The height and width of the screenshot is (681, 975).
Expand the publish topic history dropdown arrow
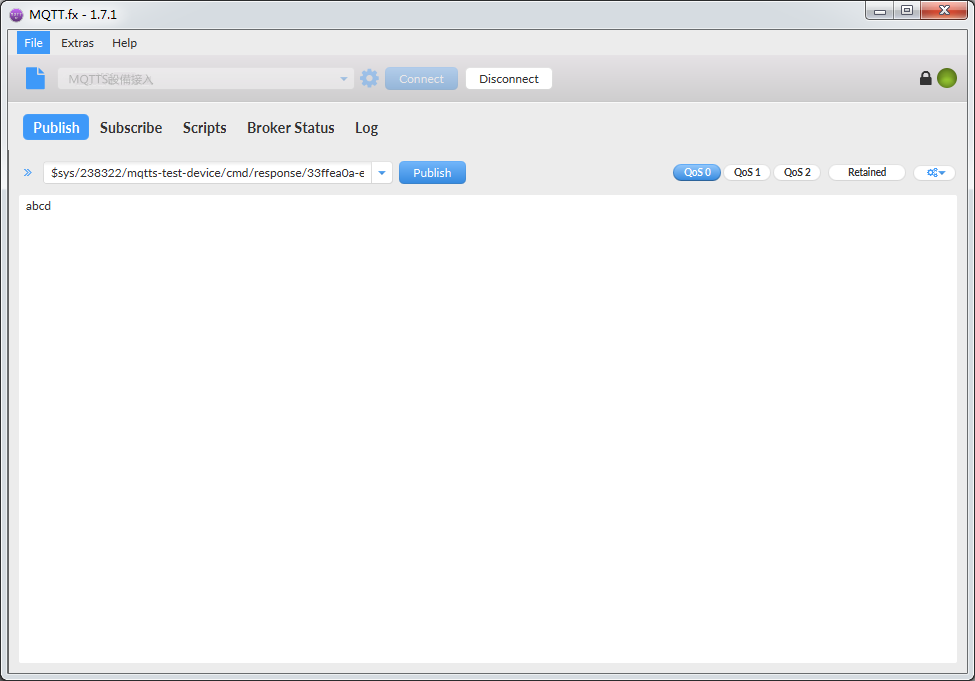coord(382,173)
